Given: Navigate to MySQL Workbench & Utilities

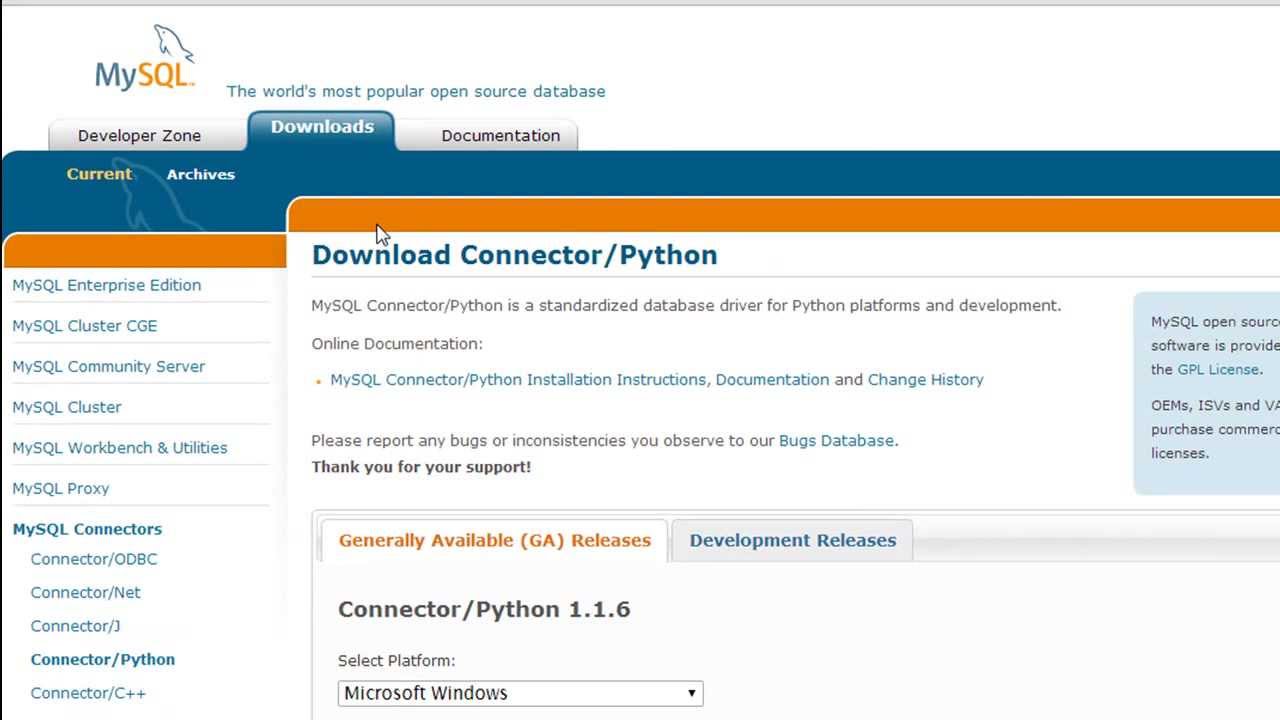Looking at the screenshot, I should pos(119,447).
